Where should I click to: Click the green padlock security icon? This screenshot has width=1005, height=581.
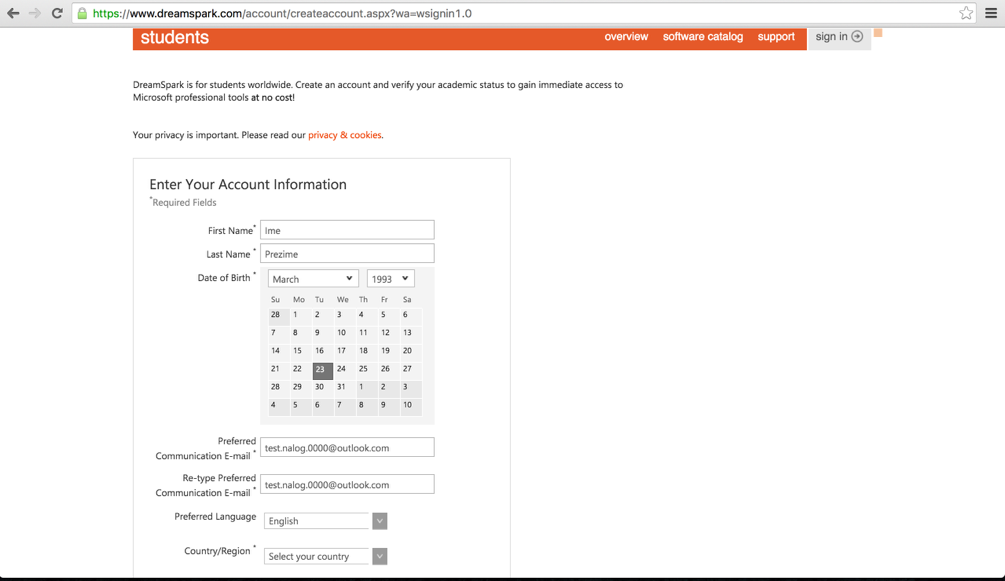pyautogui.click(x=82, y=14)
